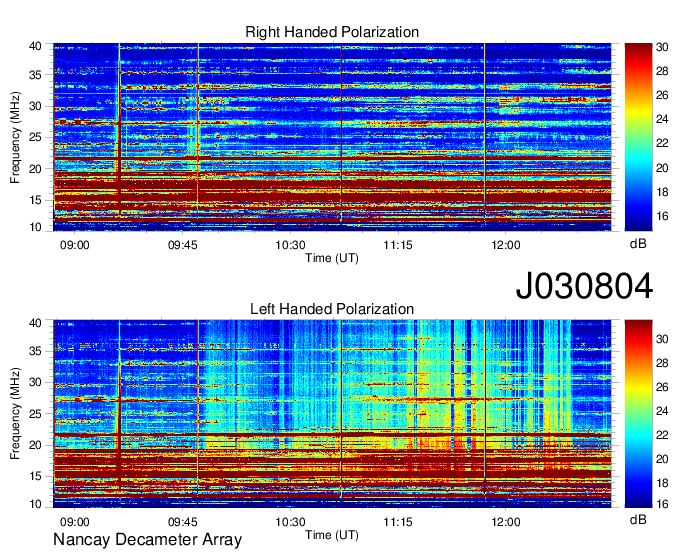This screenshot has height=552, width=680.
Task: Click 24 on Left Handed color bar scale
Action: pyautogui.click(x=662, y=411)
